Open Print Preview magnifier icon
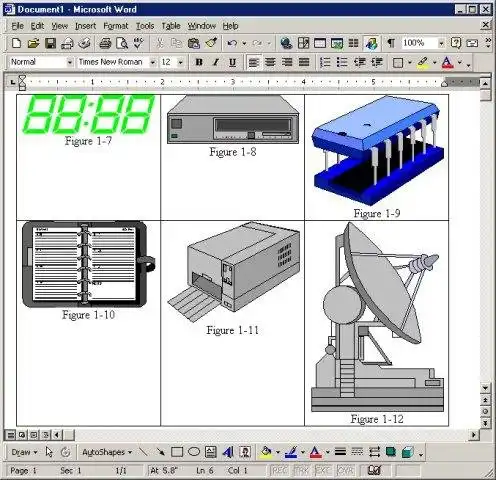 [x=122, y=43]
